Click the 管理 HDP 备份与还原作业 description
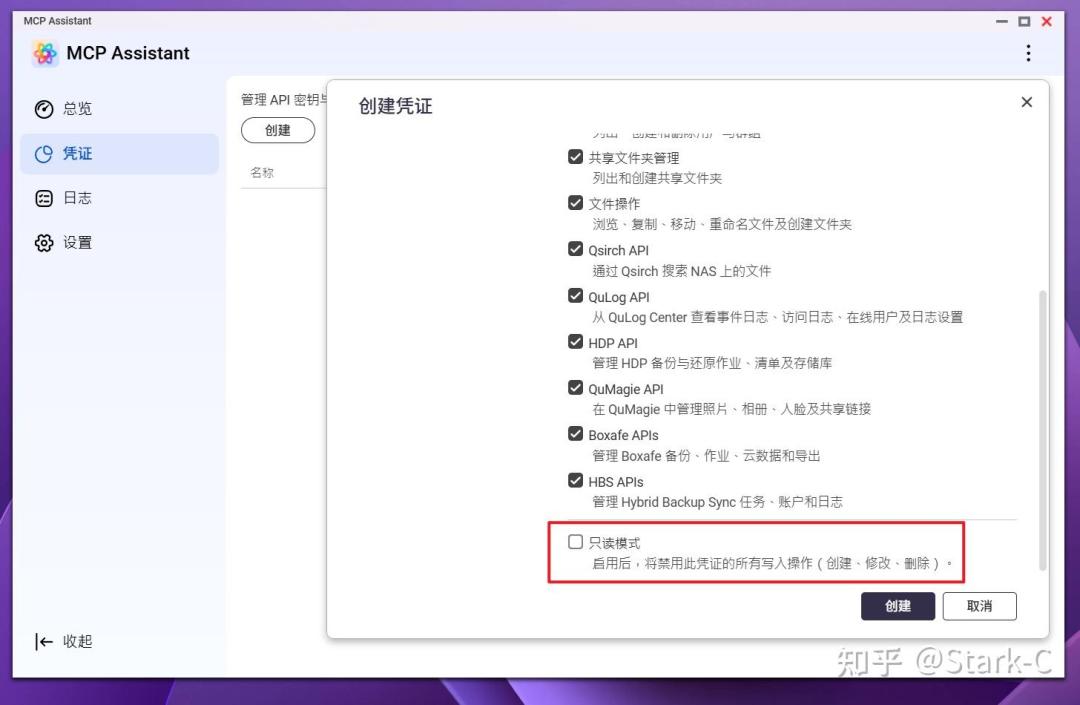The height and width of the screenshot is (705, 1080). point(712,363)
